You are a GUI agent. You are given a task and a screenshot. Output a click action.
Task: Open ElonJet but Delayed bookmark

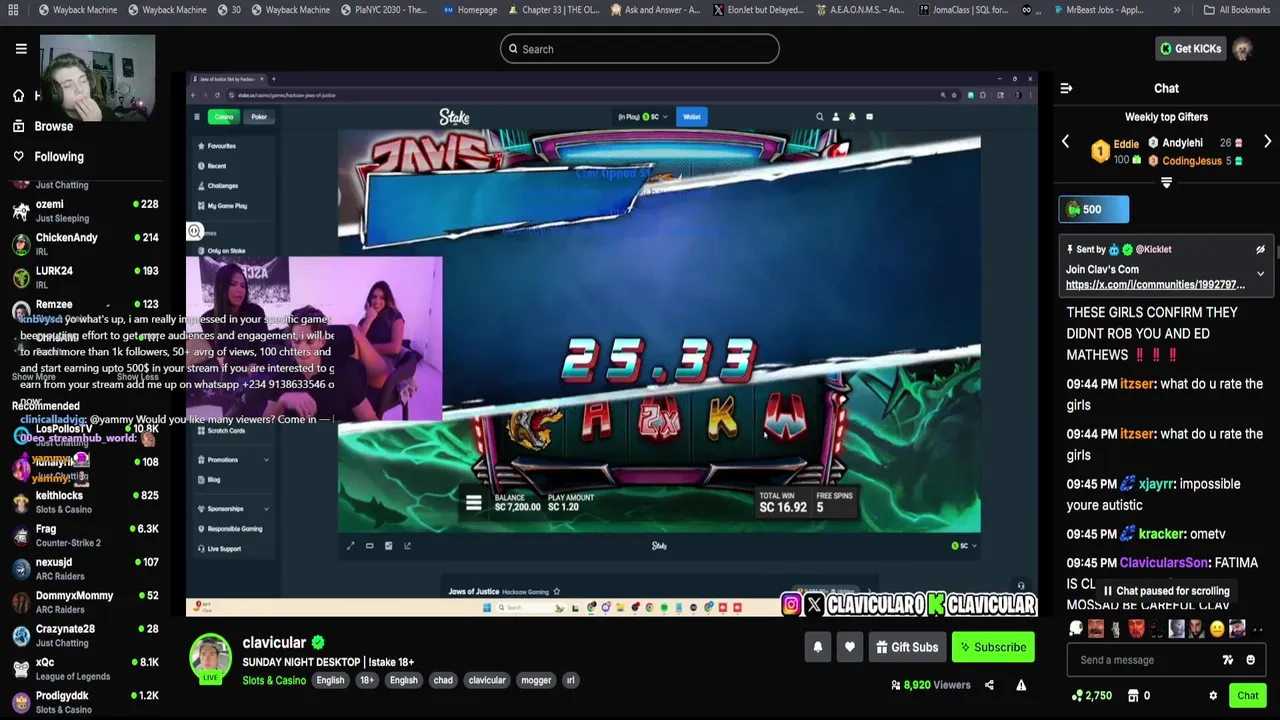[x=758, y=10]
